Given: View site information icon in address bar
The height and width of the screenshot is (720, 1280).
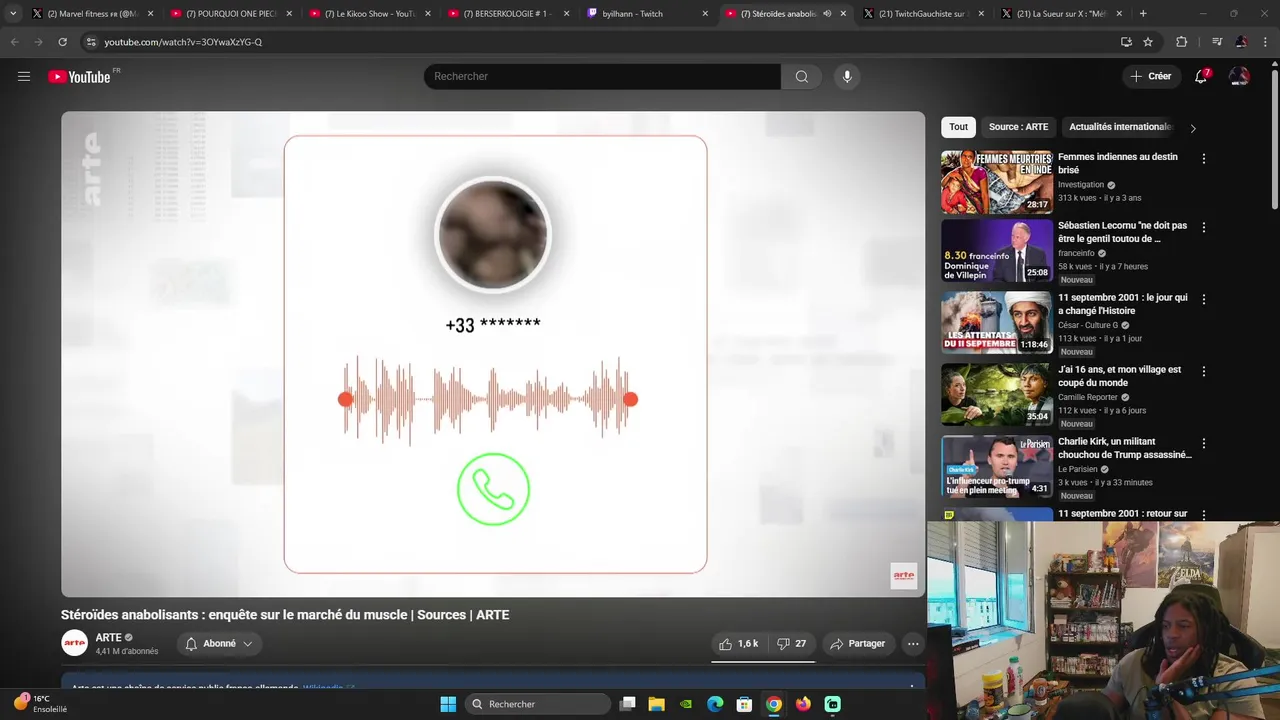Looking at the screenshot, I should coord(90,42).
